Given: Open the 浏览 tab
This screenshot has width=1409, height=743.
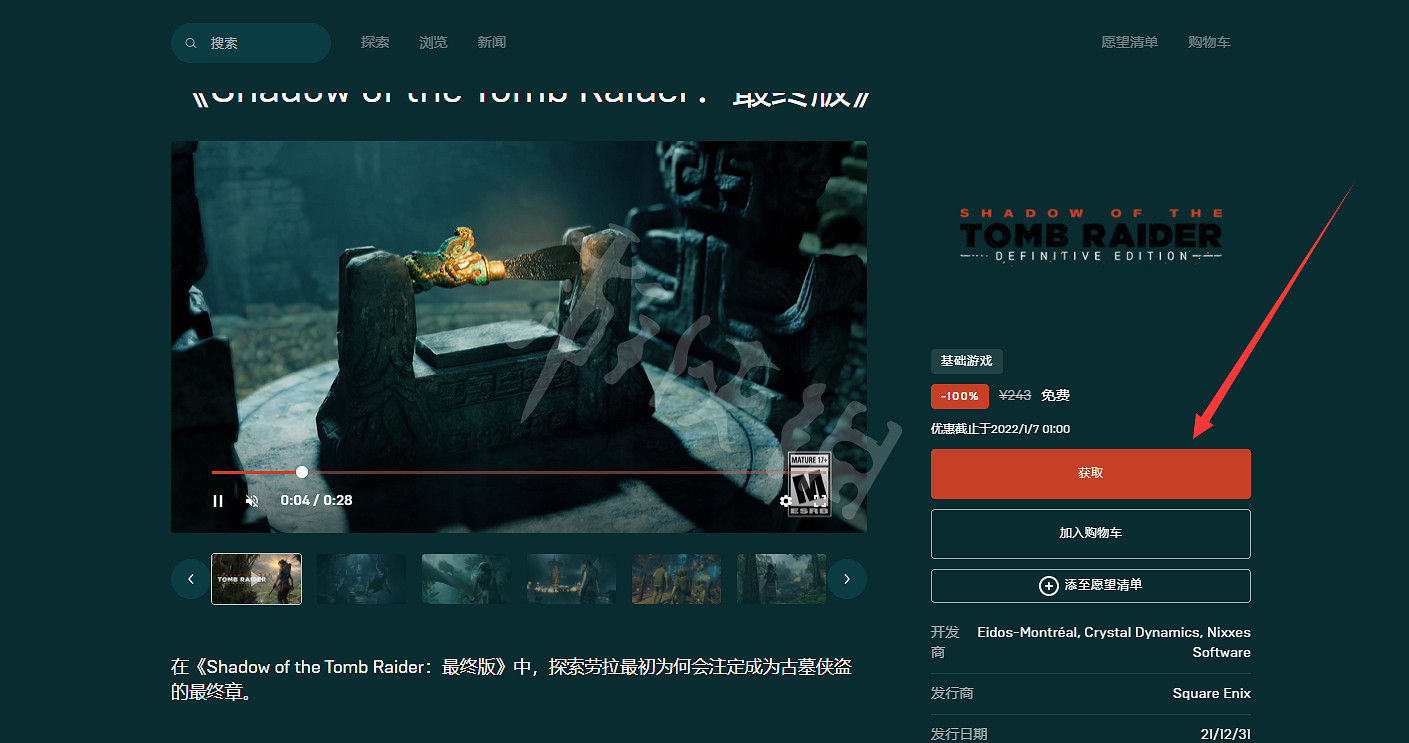Looking at the screenshot, I should (x=433, y=43).
